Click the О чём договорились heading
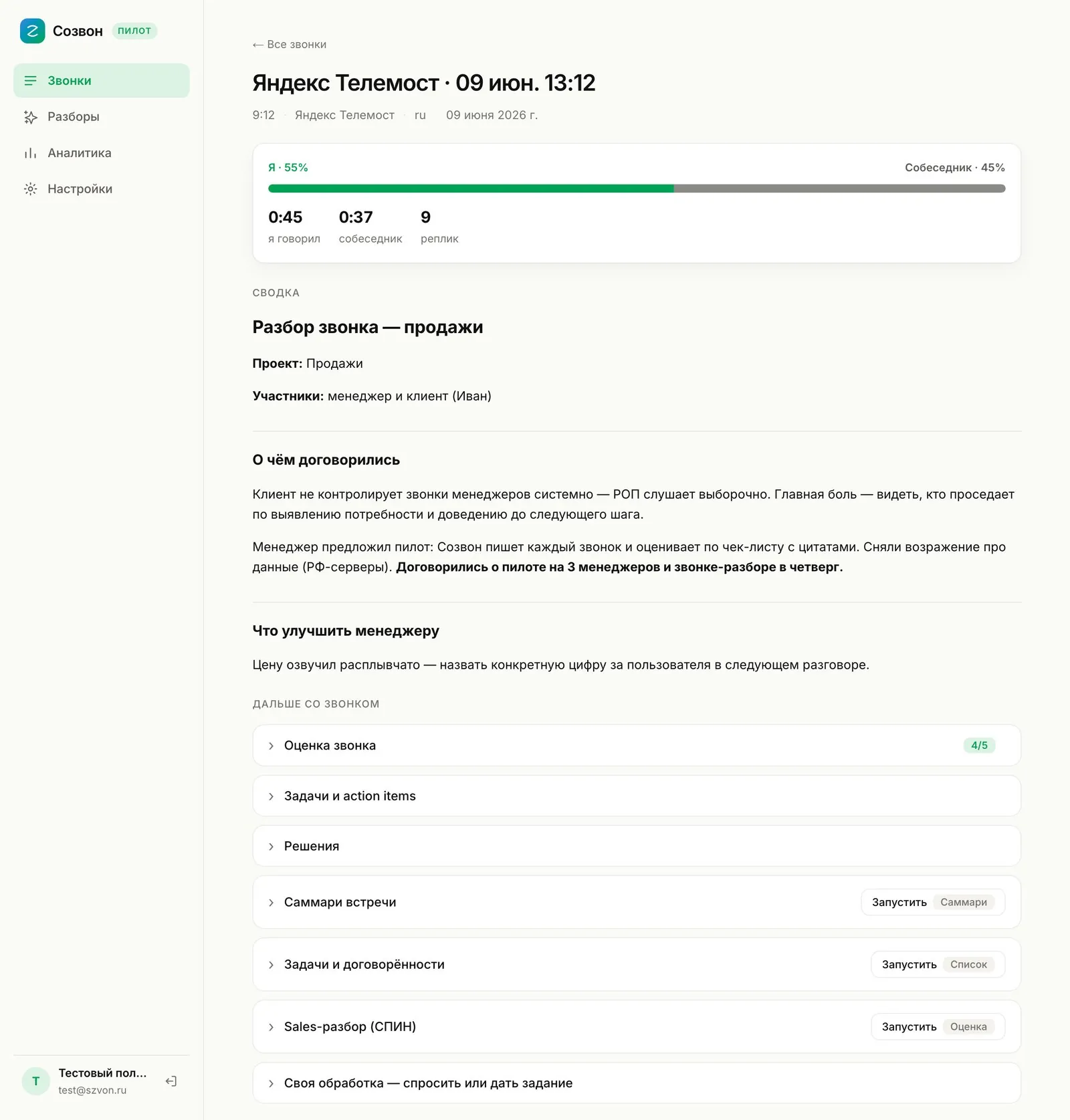Image resolution: width=1070 pixels, height=1120 pixels. pos(326,460)
